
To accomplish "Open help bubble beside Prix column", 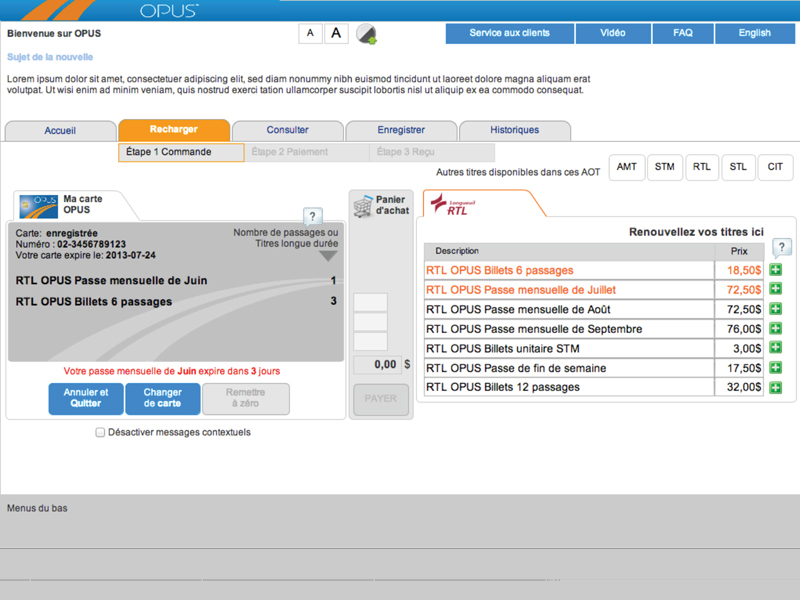I will [x=782, y=247].
